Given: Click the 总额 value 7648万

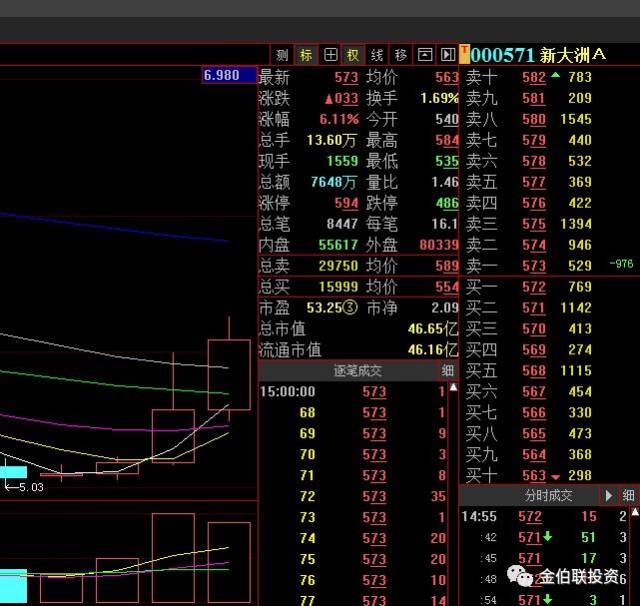Looking at the screenshot, I should coord(333,182).
